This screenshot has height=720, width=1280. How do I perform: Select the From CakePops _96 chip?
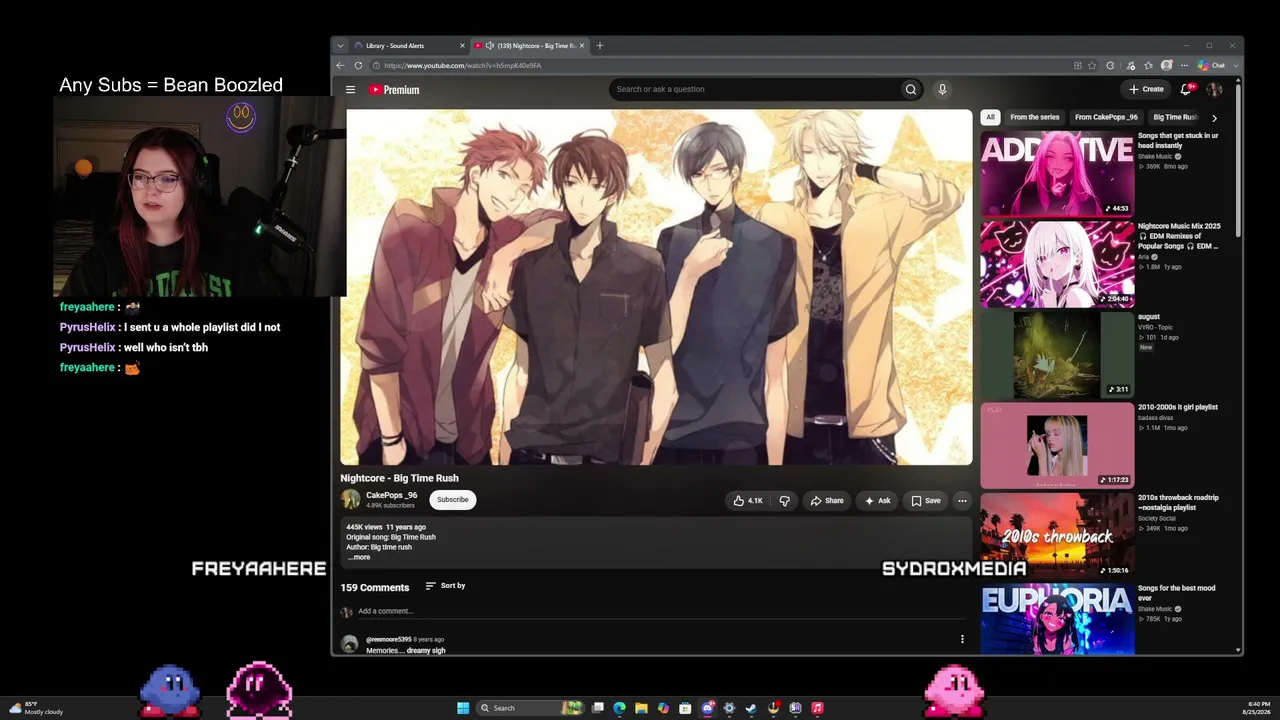click(x=1106, y=117)
